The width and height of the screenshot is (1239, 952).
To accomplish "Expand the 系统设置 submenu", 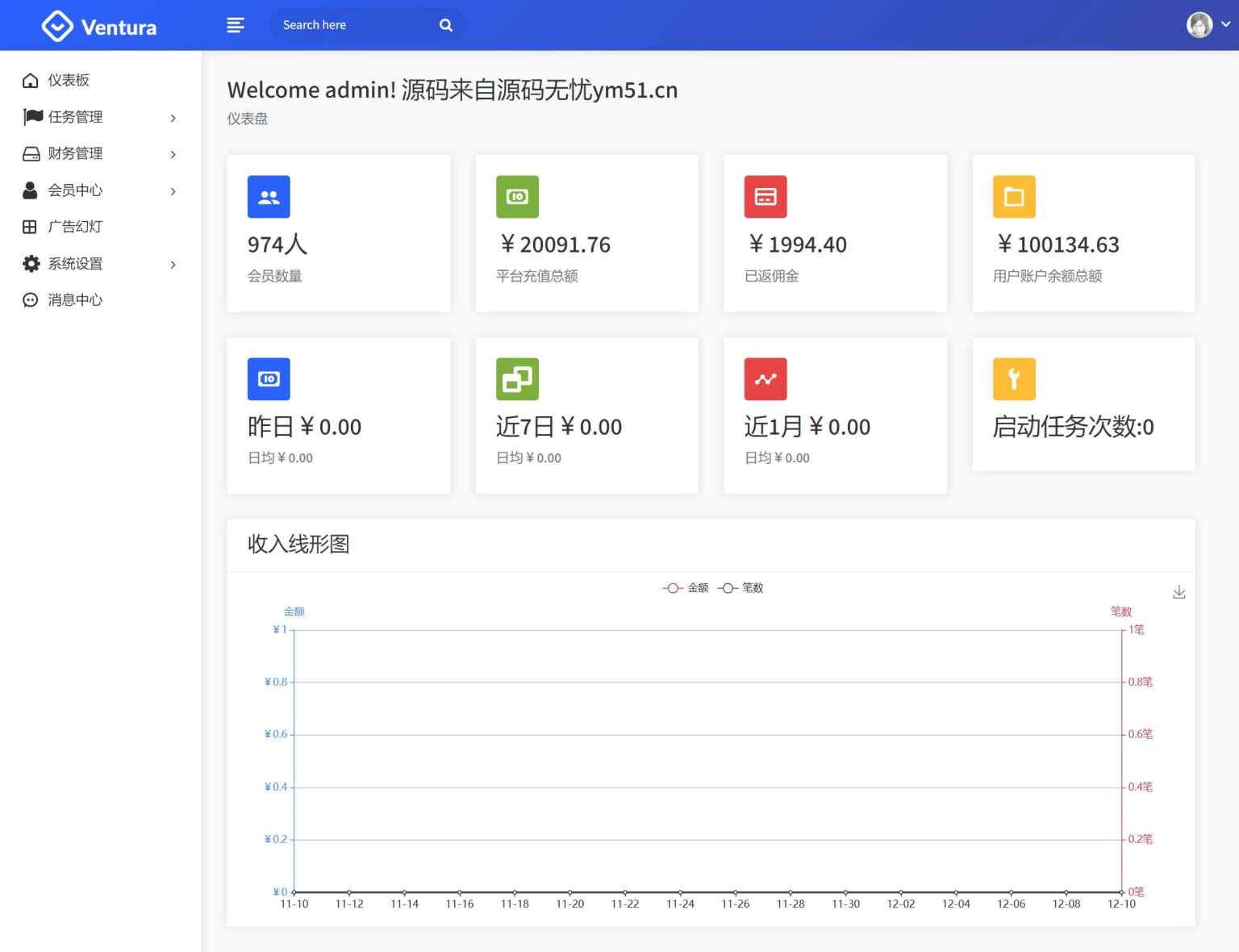I will coord(173,264).
